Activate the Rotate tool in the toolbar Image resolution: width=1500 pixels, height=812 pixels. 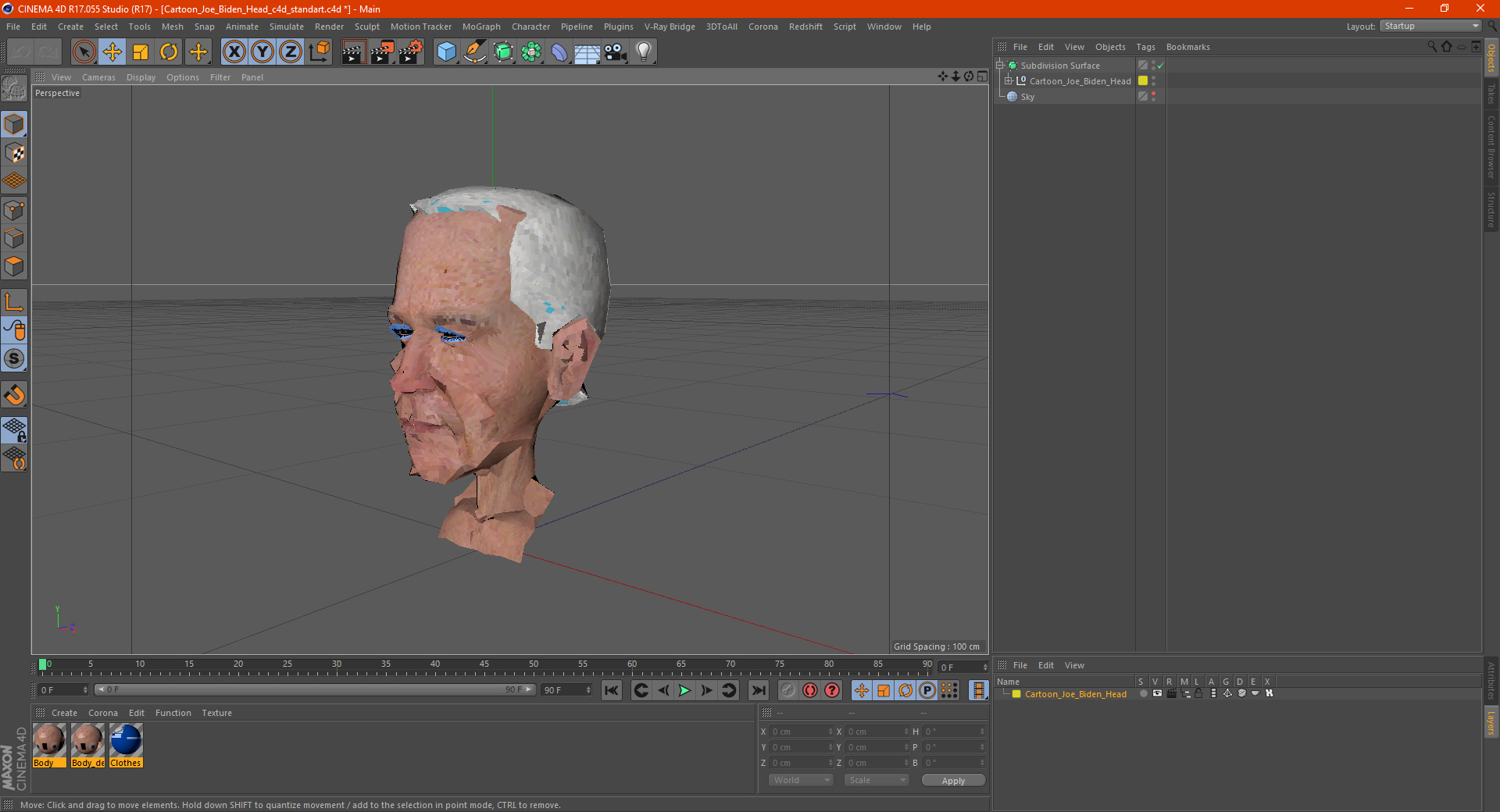pos(169,52)
